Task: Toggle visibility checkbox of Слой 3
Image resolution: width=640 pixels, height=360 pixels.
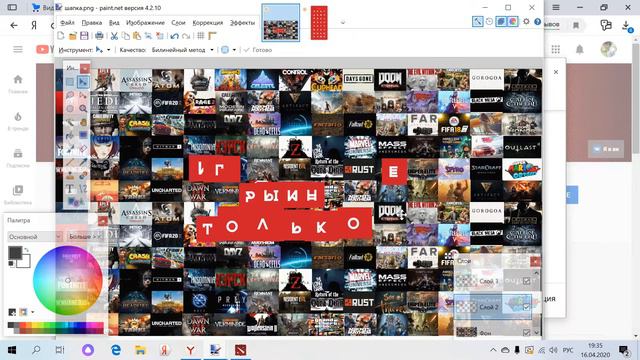Action: coord(526,281)
